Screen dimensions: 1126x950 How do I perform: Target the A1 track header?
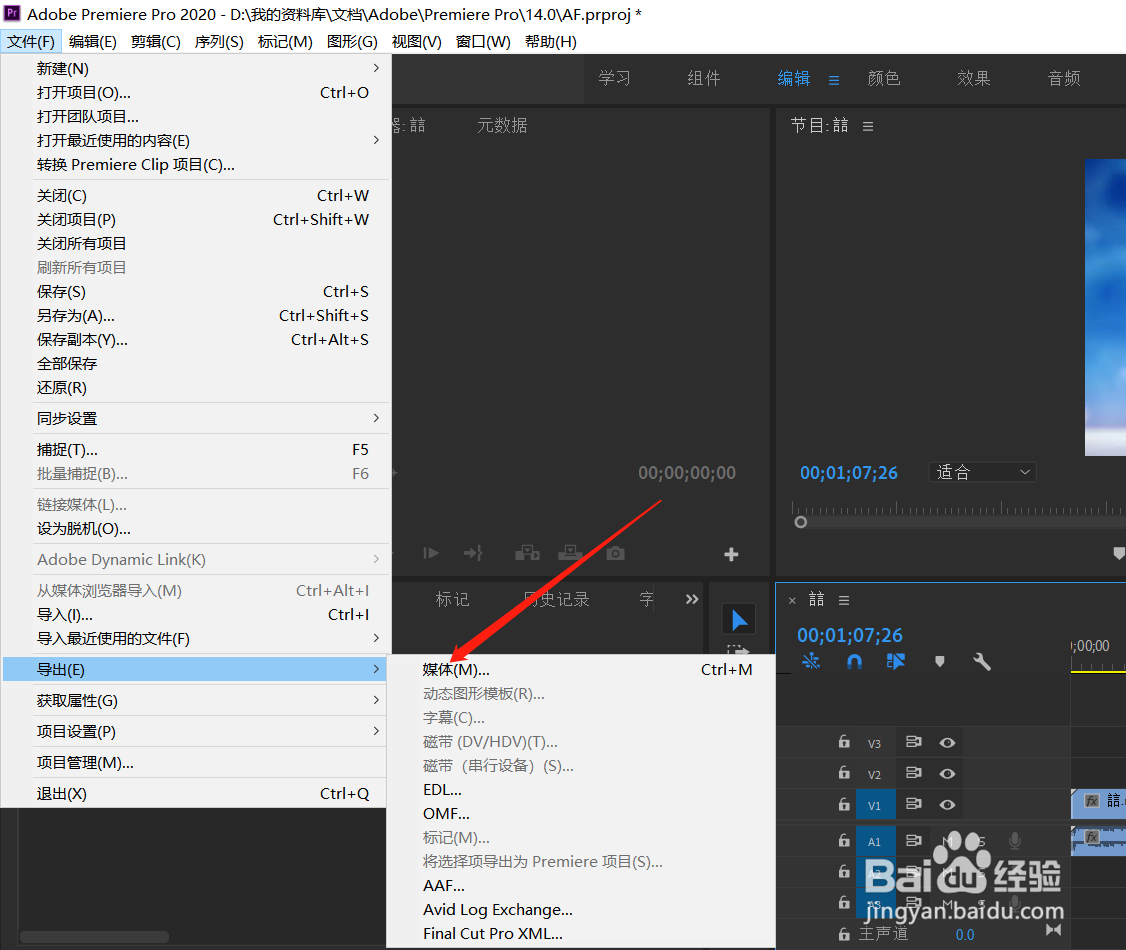[x=874, y=842]
